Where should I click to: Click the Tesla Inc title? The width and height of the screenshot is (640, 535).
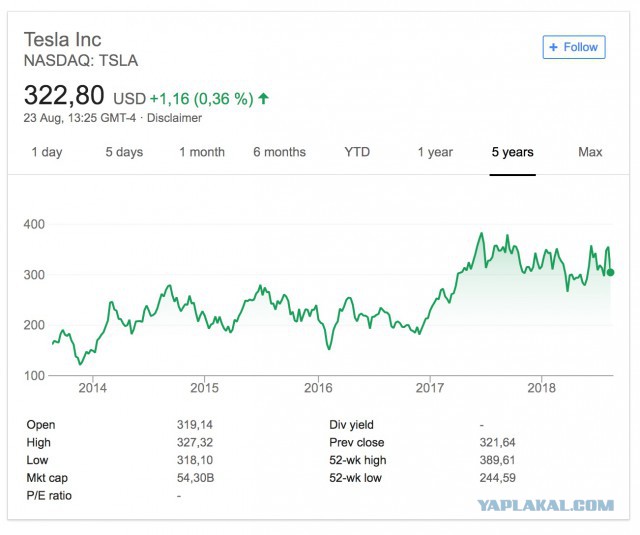62,40
